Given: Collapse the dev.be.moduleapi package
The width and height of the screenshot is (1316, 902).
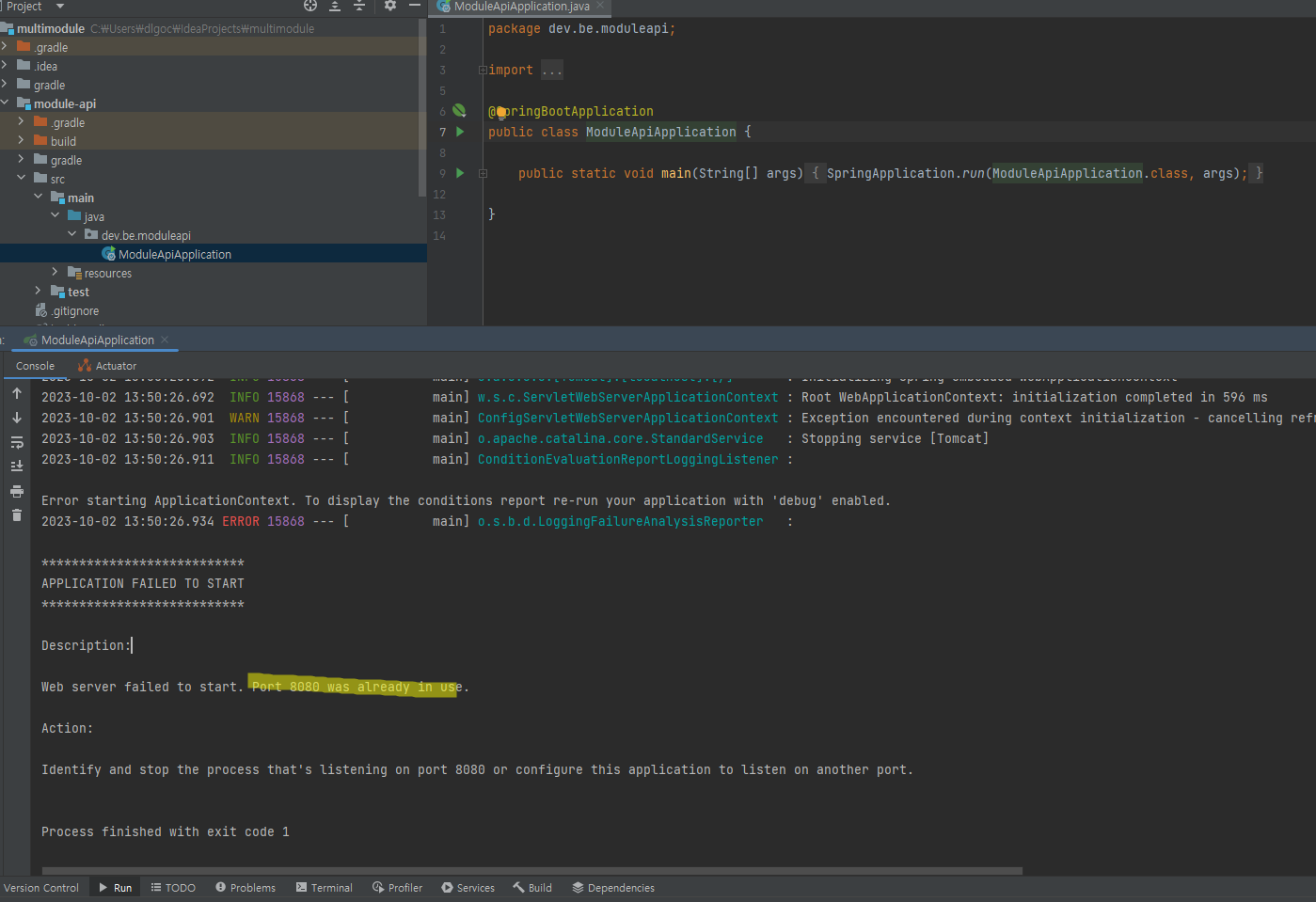Looking at the screenshot, I should [72, 235].
